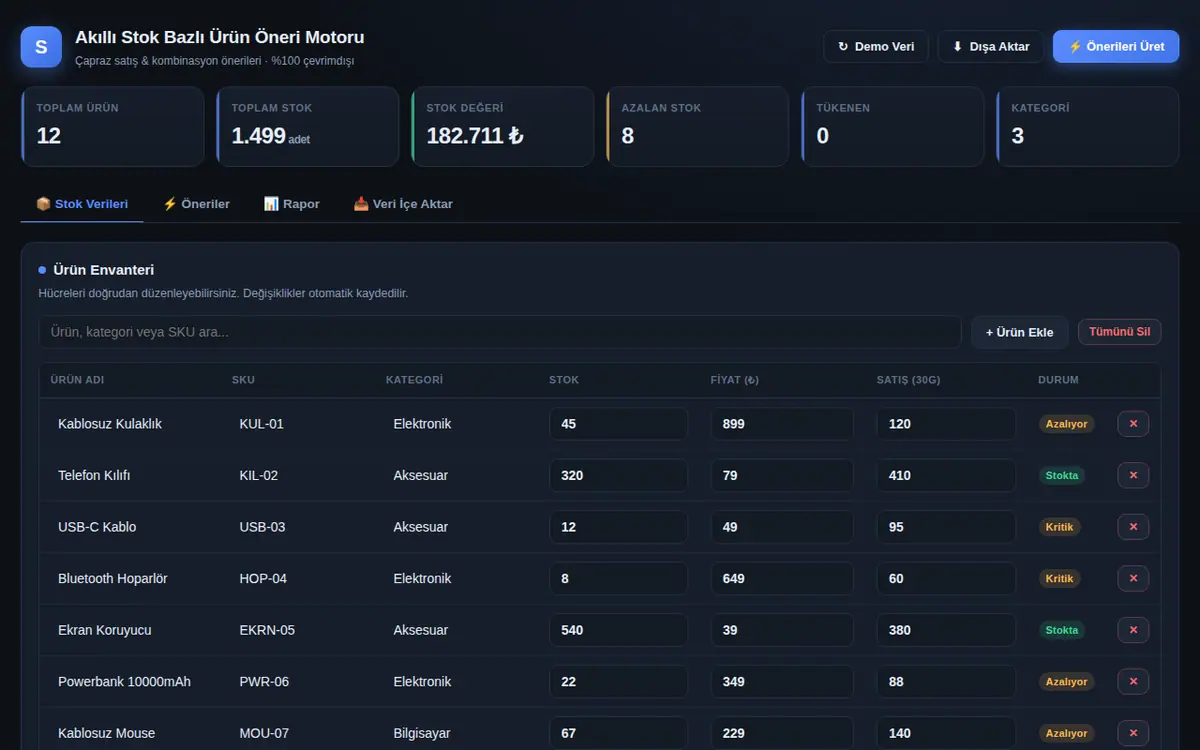This screenshot has height=750, width=1200.
Task: Edit price 899 for Kablosuz Kulaklık
Action: (x=782, y=424)
